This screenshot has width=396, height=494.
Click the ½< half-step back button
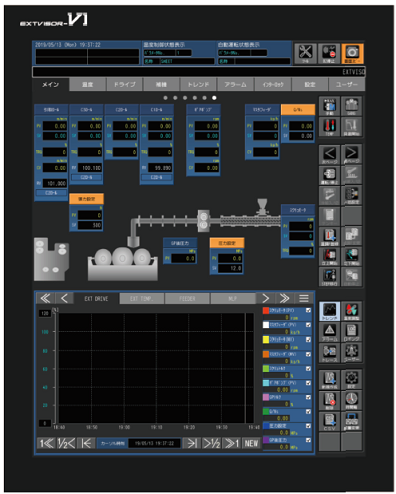click(x=66, y=443)
